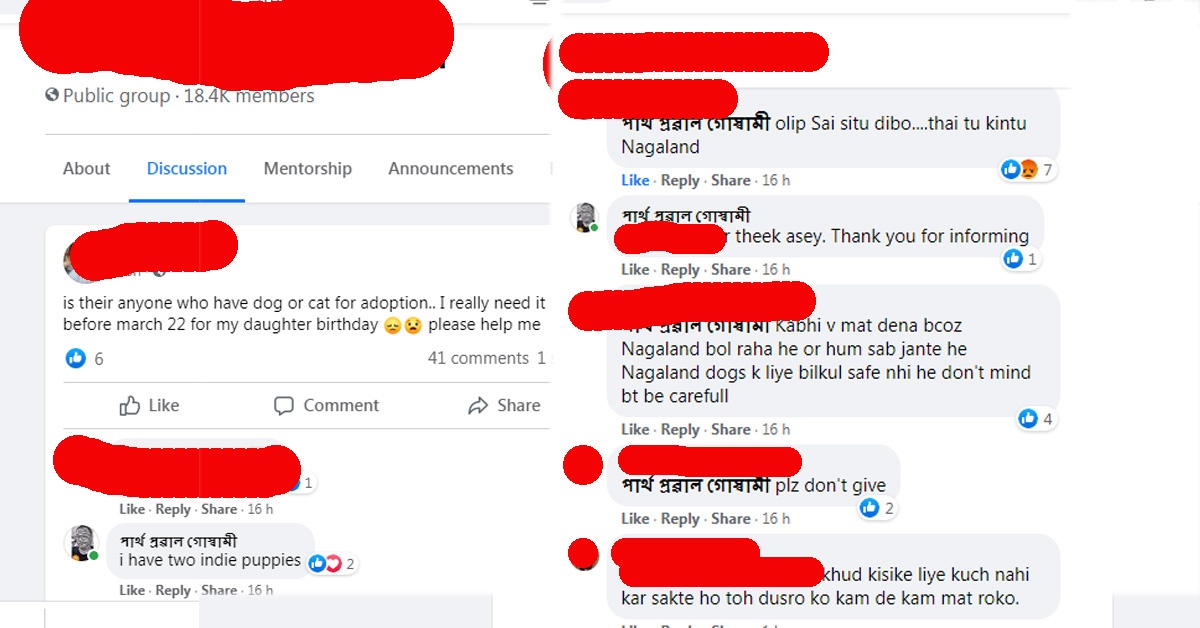Click reaction icons on indie puppies comment
Viewport: 1200px width, 628px height.
click(x=325, y=563)
